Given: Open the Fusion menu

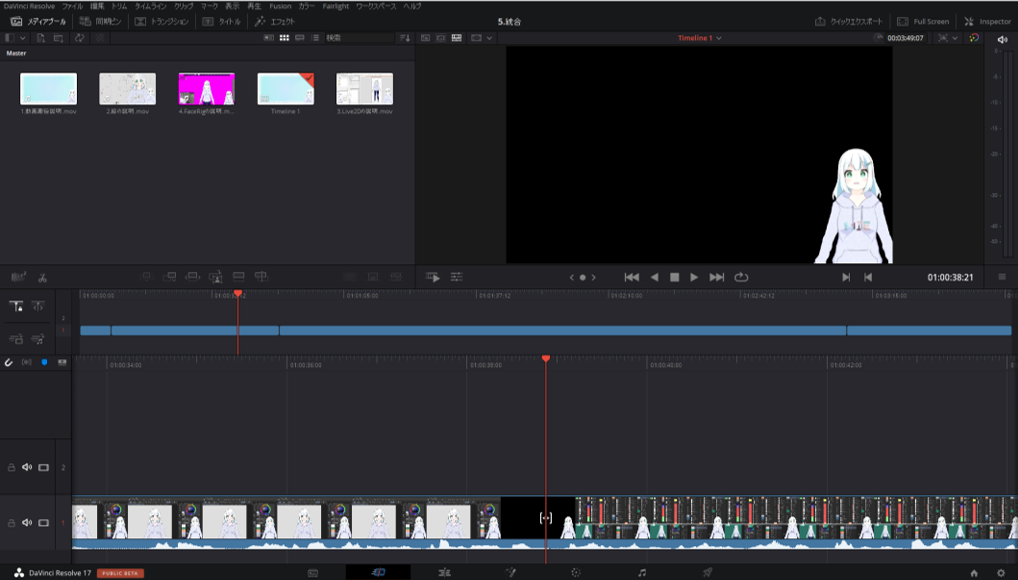Looking at the screenshot, I should coord(280,6).
